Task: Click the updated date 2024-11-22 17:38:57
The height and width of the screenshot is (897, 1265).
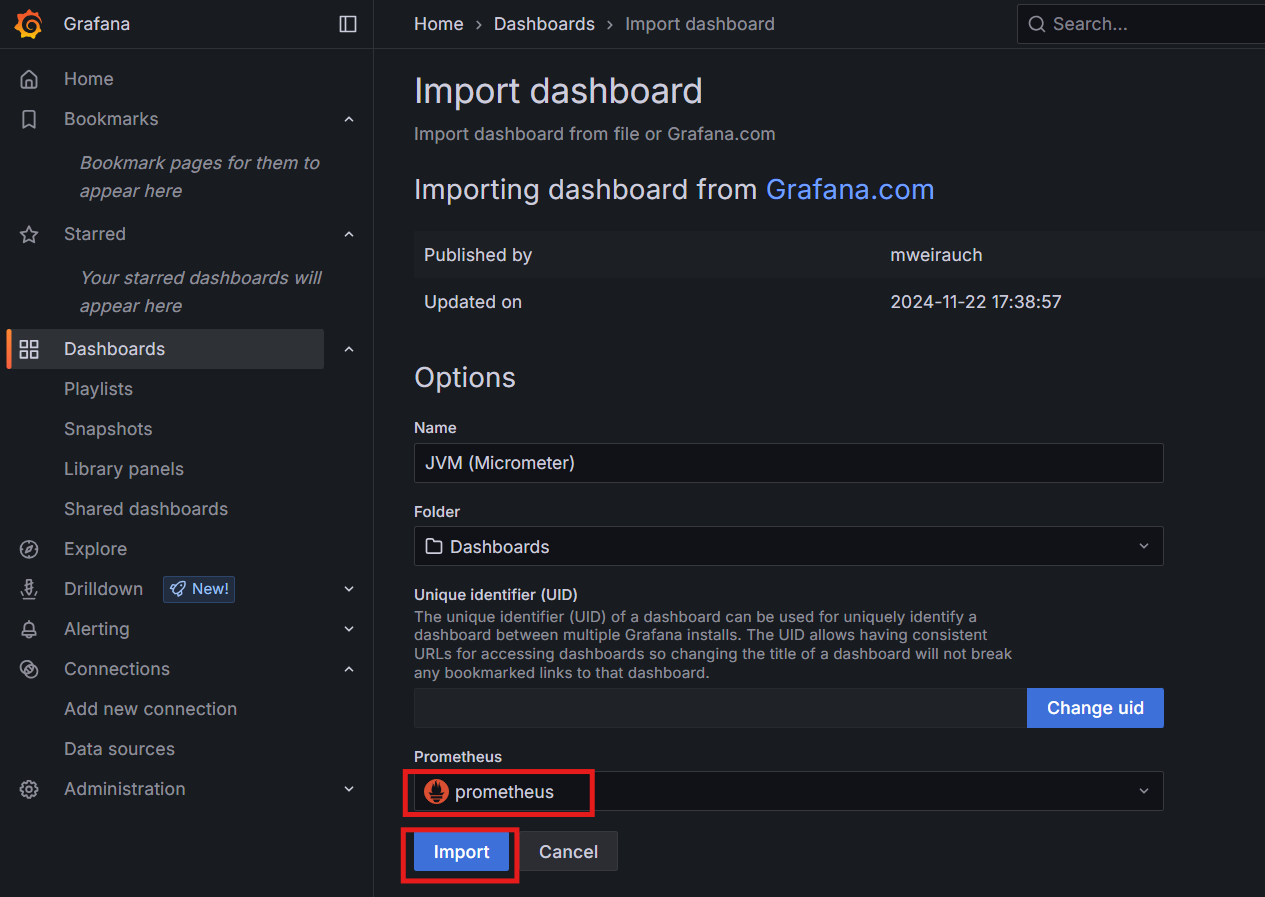Action: pyautogui.click(x=976, y=302)
